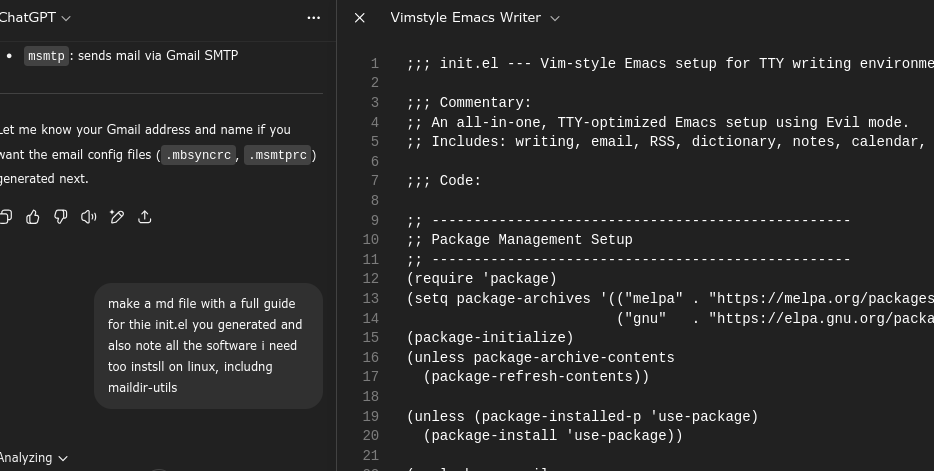934x471 pixels.
Task: Click the user message about md file
Action: coord(208,346)
